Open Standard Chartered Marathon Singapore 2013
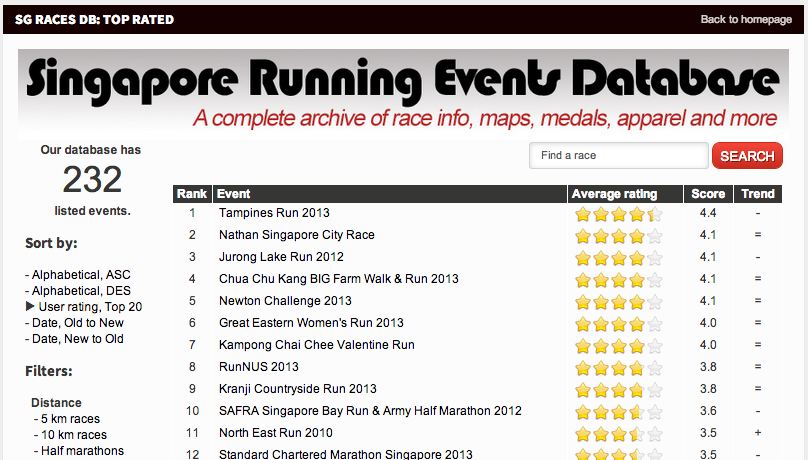The image size is (808, 460). (345, 454)
